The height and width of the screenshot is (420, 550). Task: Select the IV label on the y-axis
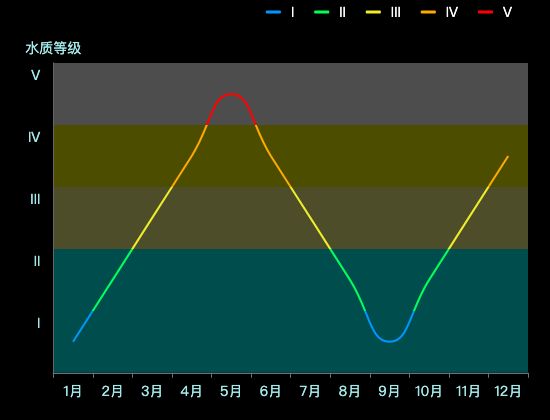point(34,137)
